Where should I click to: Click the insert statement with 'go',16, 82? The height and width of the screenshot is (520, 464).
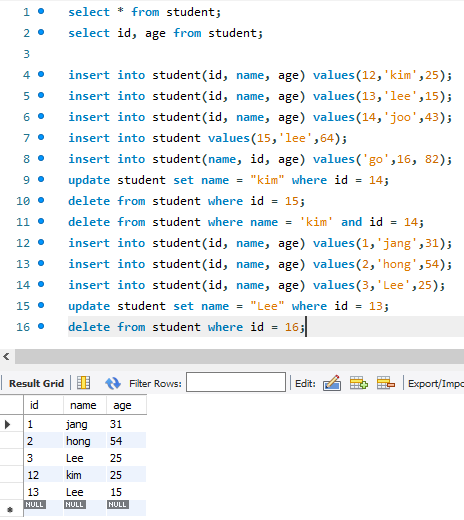pyautogui.click(x=260, y=159)
